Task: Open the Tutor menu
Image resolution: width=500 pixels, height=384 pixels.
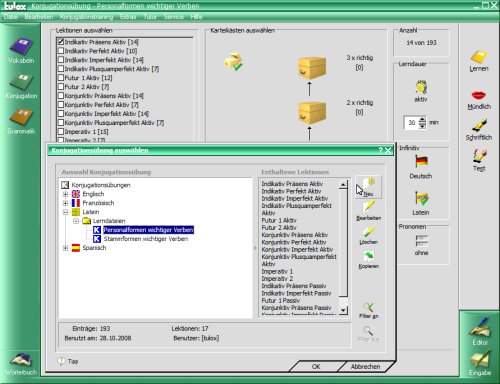Action: click(x=150, y=17)
